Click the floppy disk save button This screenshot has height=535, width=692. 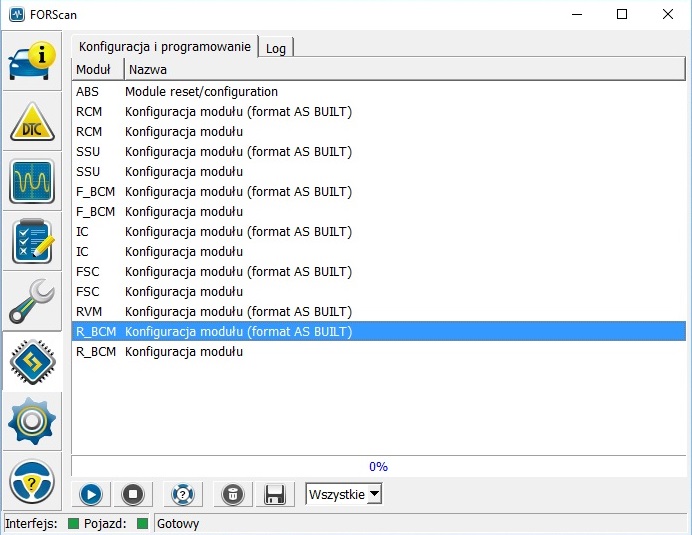275,494
